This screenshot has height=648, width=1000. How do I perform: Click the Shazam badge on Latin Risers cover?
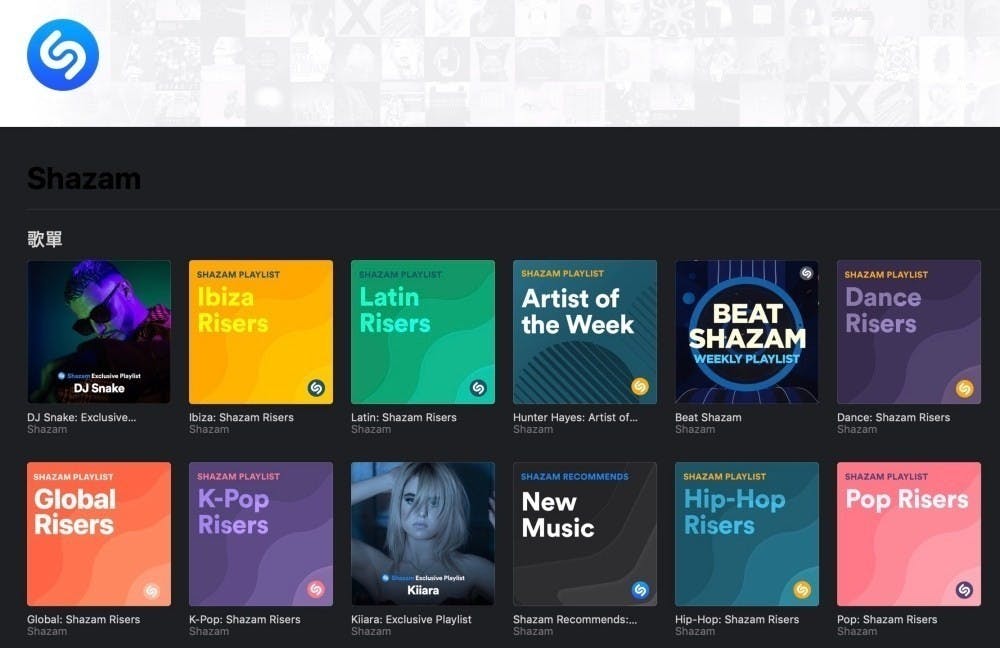[x=480, y=388]
